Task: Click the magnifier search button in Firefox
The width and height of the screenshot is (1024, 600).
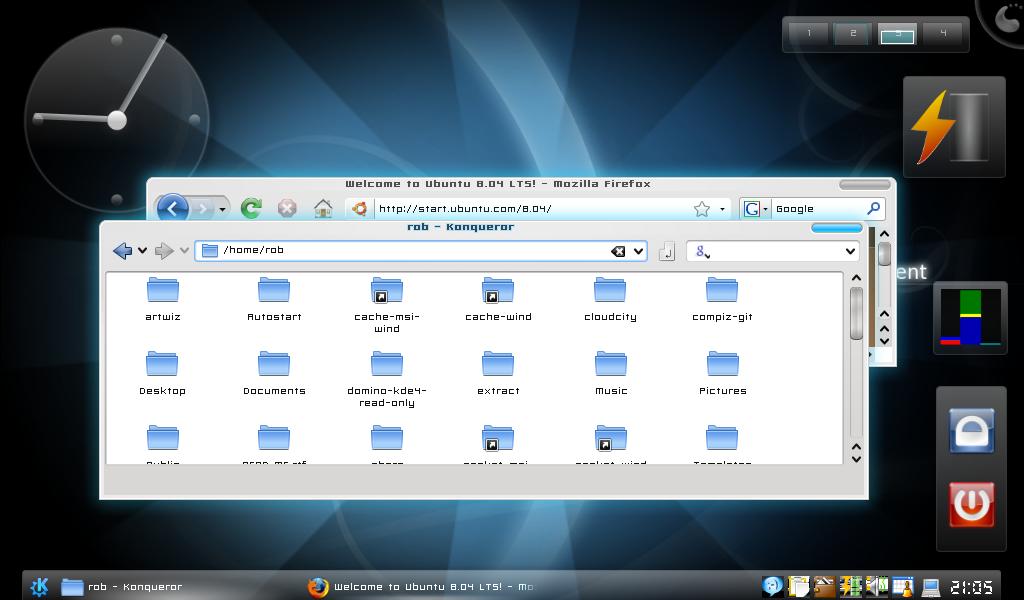Action: point(873,208)
